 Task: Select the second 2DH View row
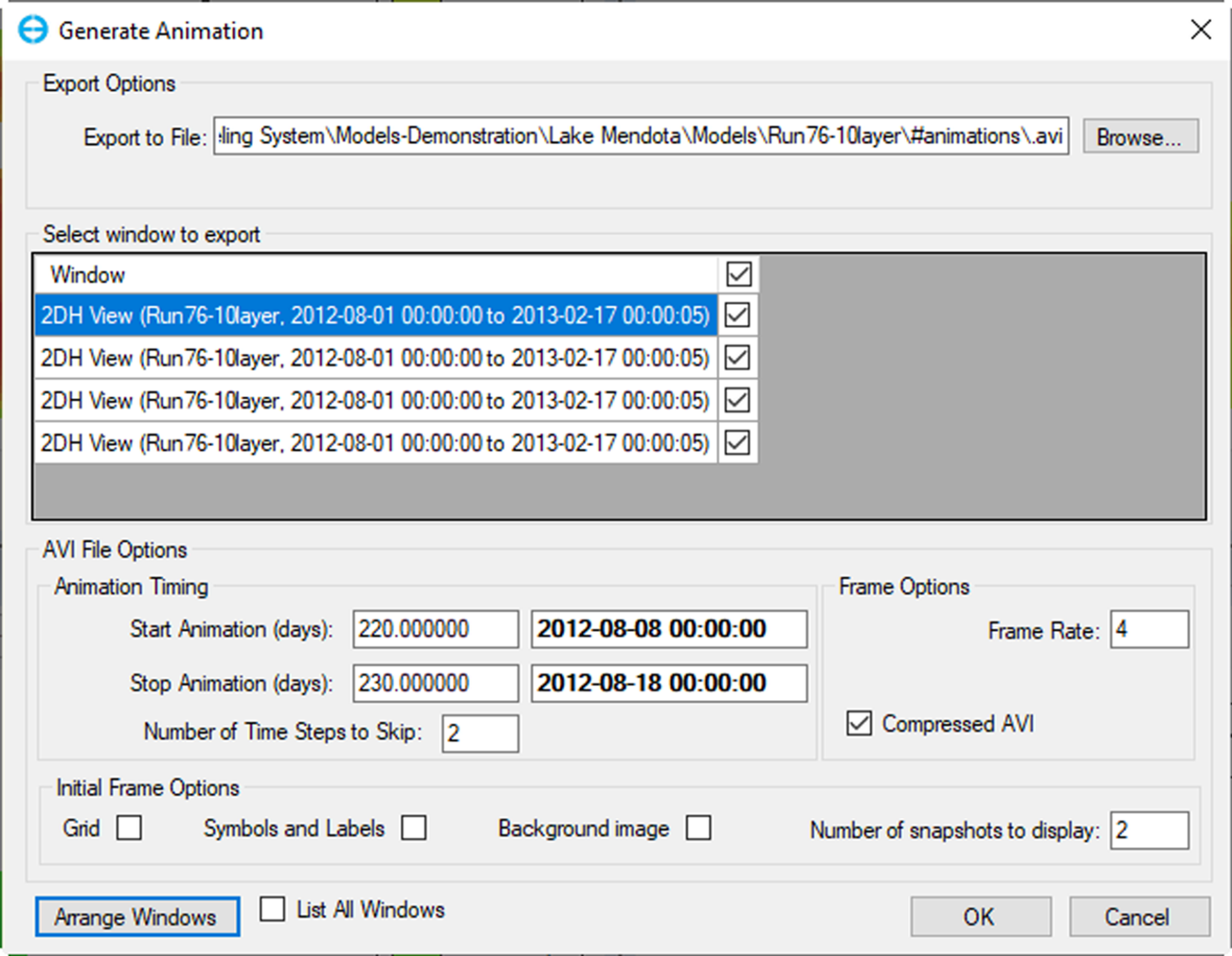(375, 357)
